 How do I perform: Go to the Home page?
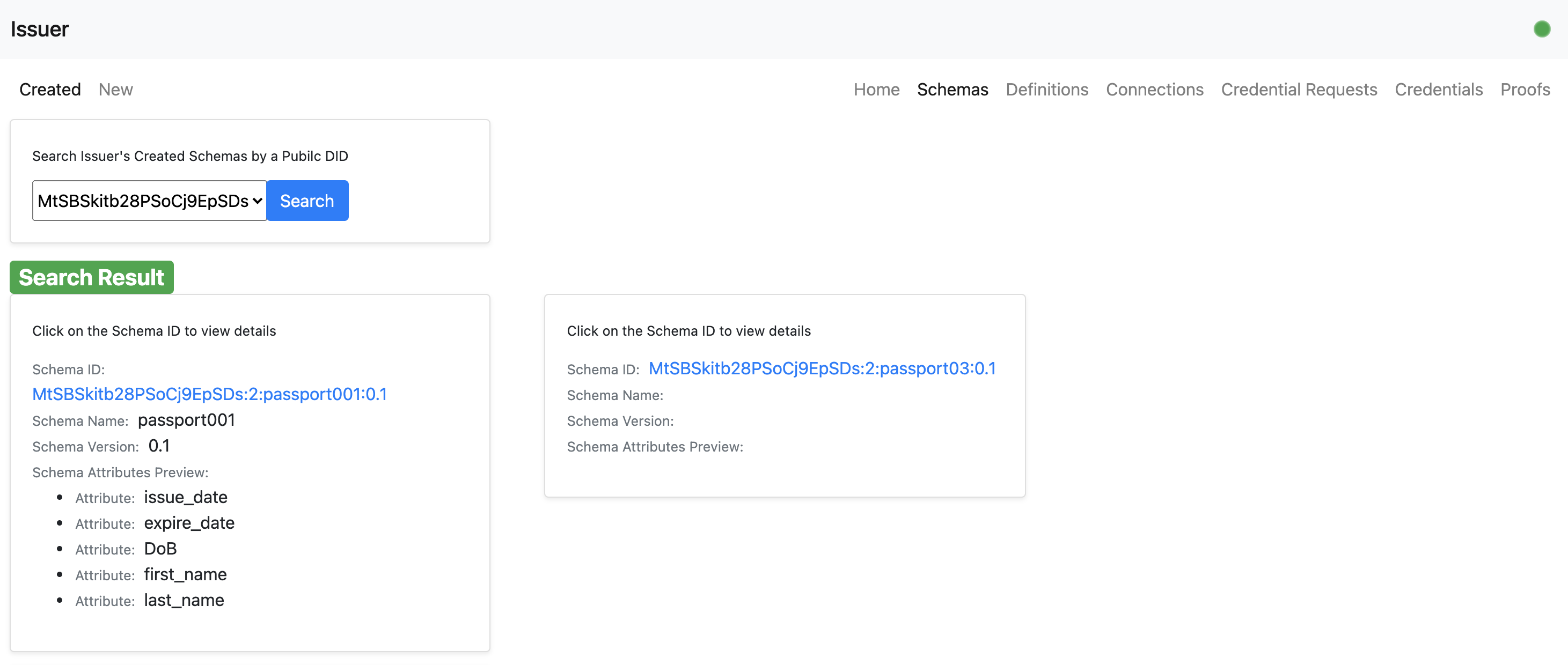876,90
